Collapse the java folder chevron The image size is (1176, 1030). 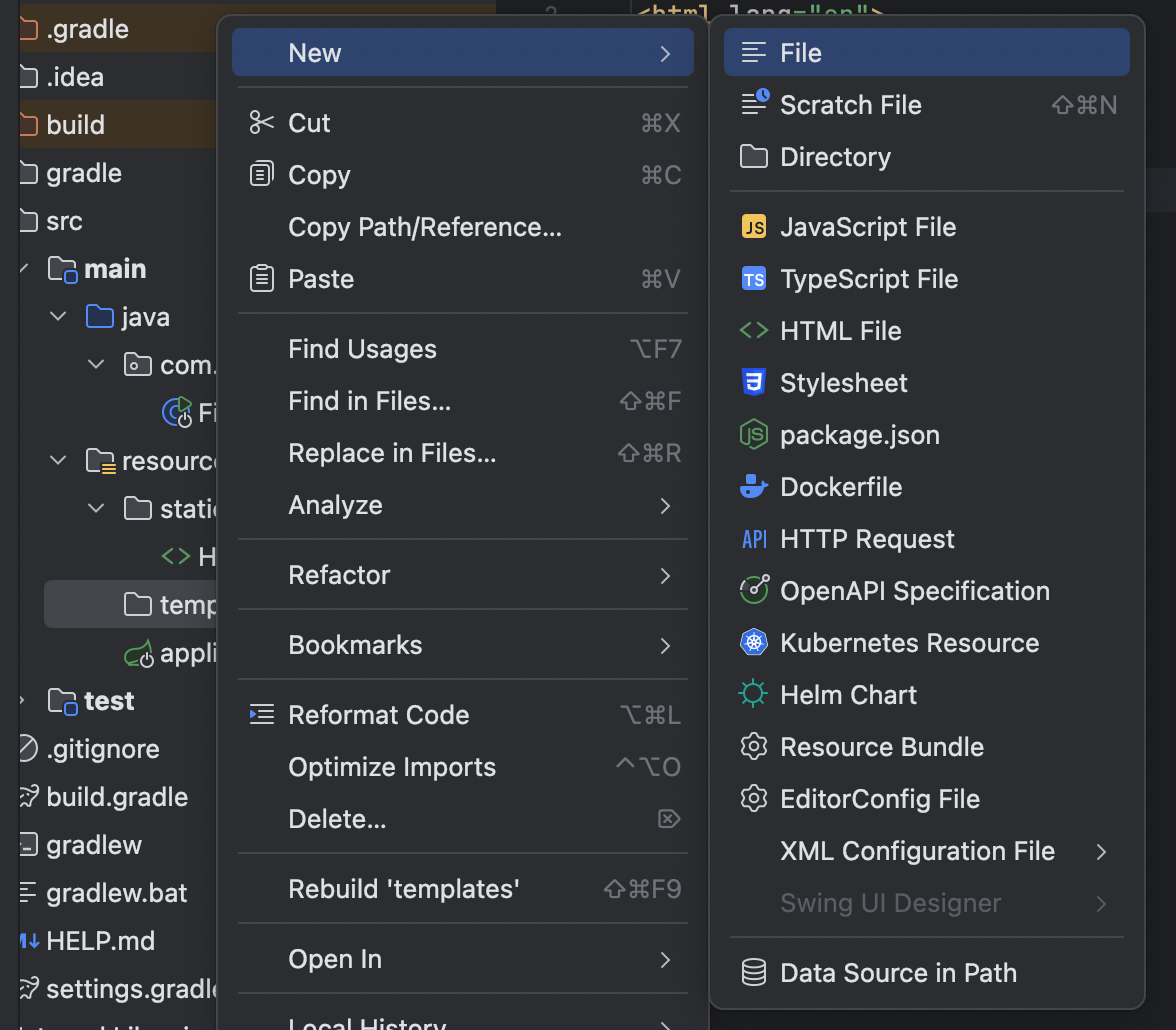58,317
